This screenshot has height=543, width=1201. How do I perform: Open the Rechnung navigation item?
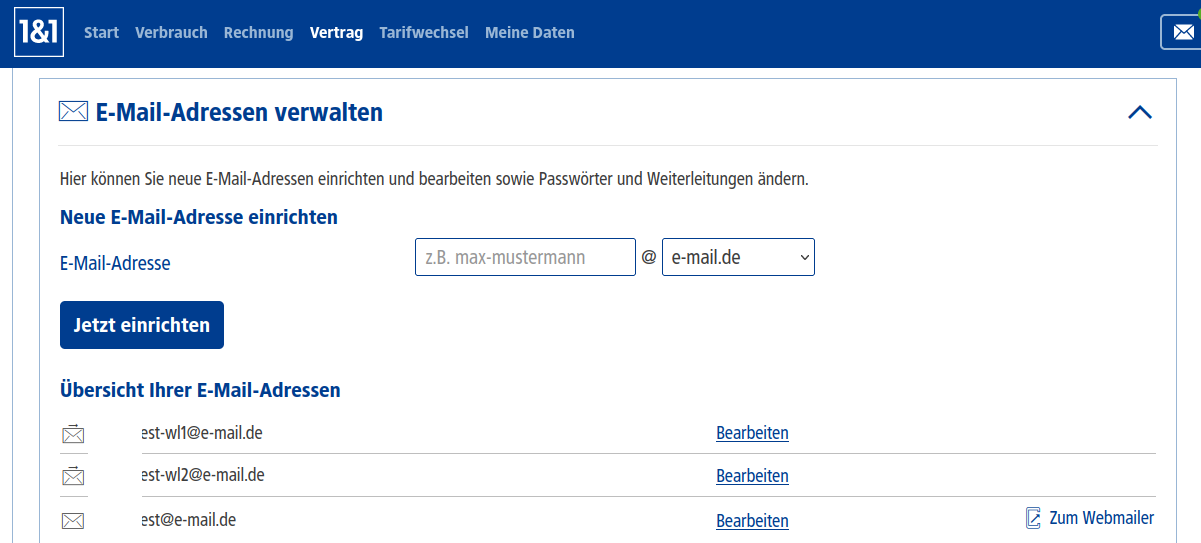pyautogui.click(x=258, y=33)
